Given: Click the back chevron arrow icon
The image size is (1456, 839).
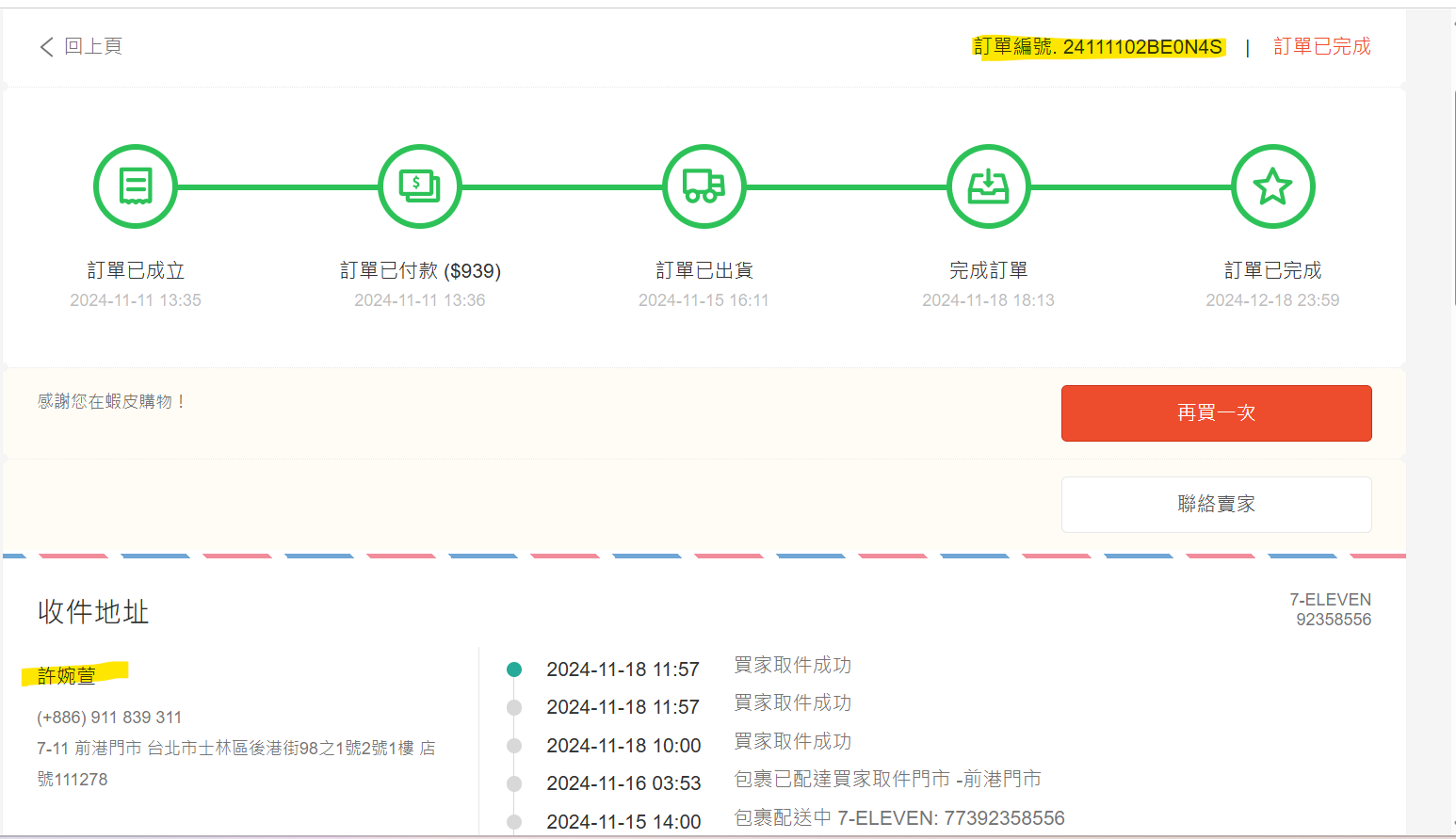Looking at the screenshot, I should [46, 47].
